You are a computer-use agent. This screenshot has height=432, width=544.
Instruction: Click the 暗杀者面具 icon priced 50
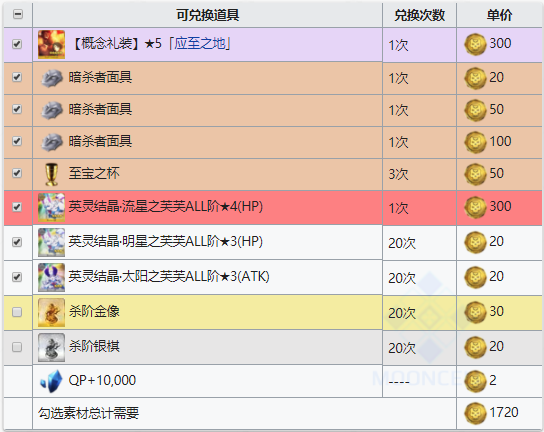pos(52,110)
